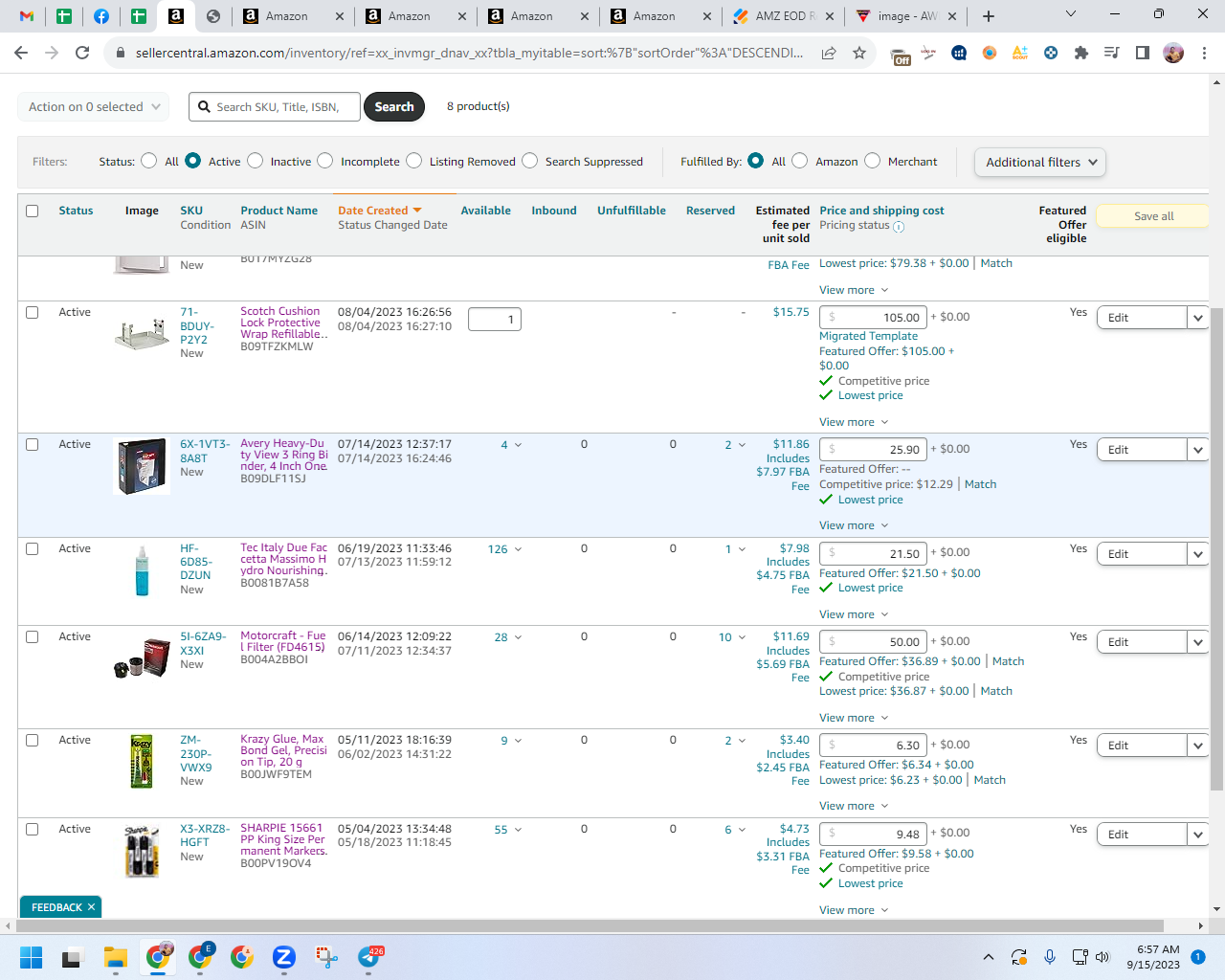Reload the Seller Central page
This screenshot has width=1225, height=980.
(82, 53)
